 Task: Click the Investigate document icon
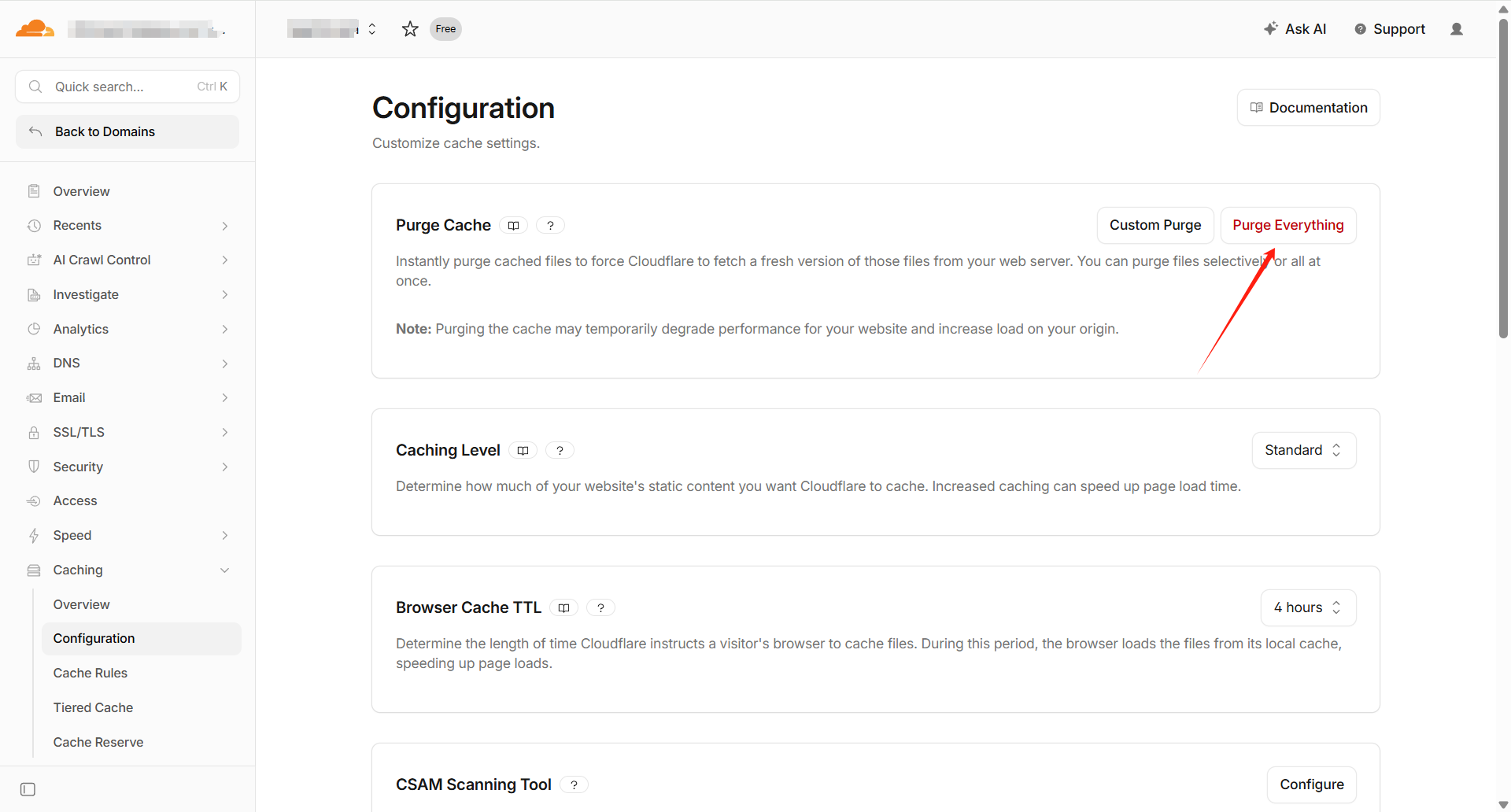click(34, 294)
